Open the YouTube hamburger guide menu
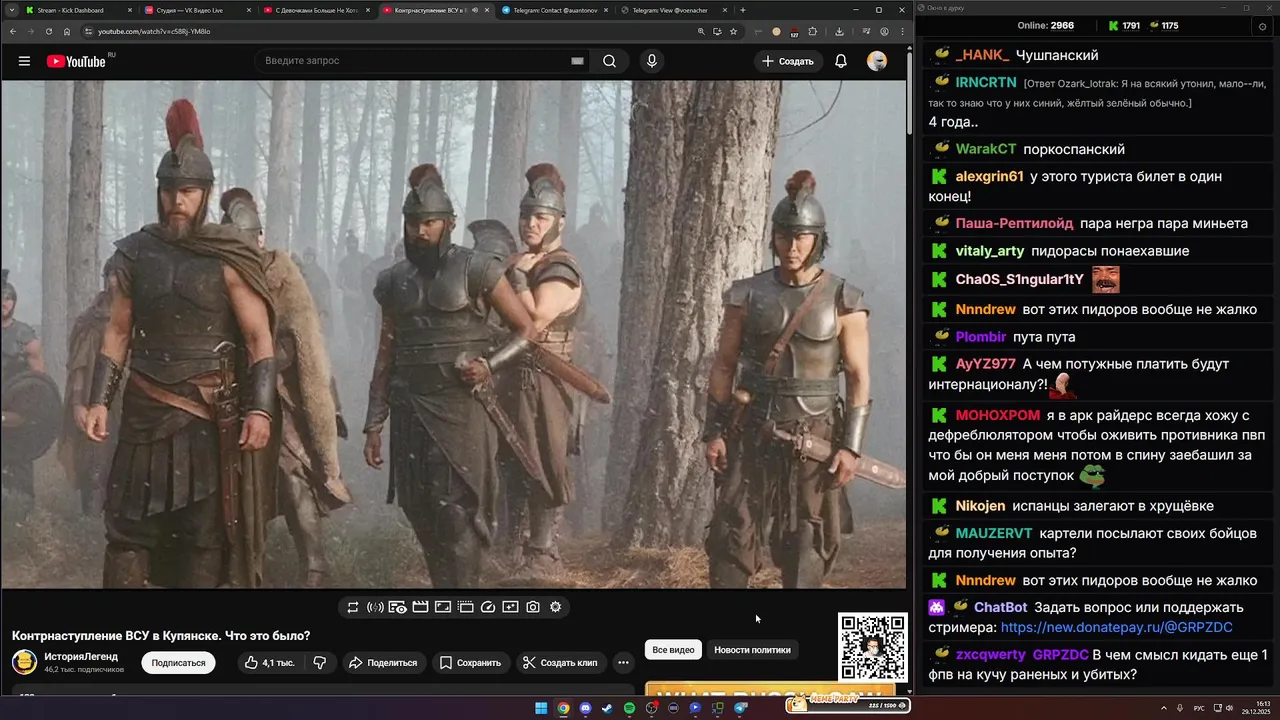Viewport: 1280px width, 720px height. 24,61
